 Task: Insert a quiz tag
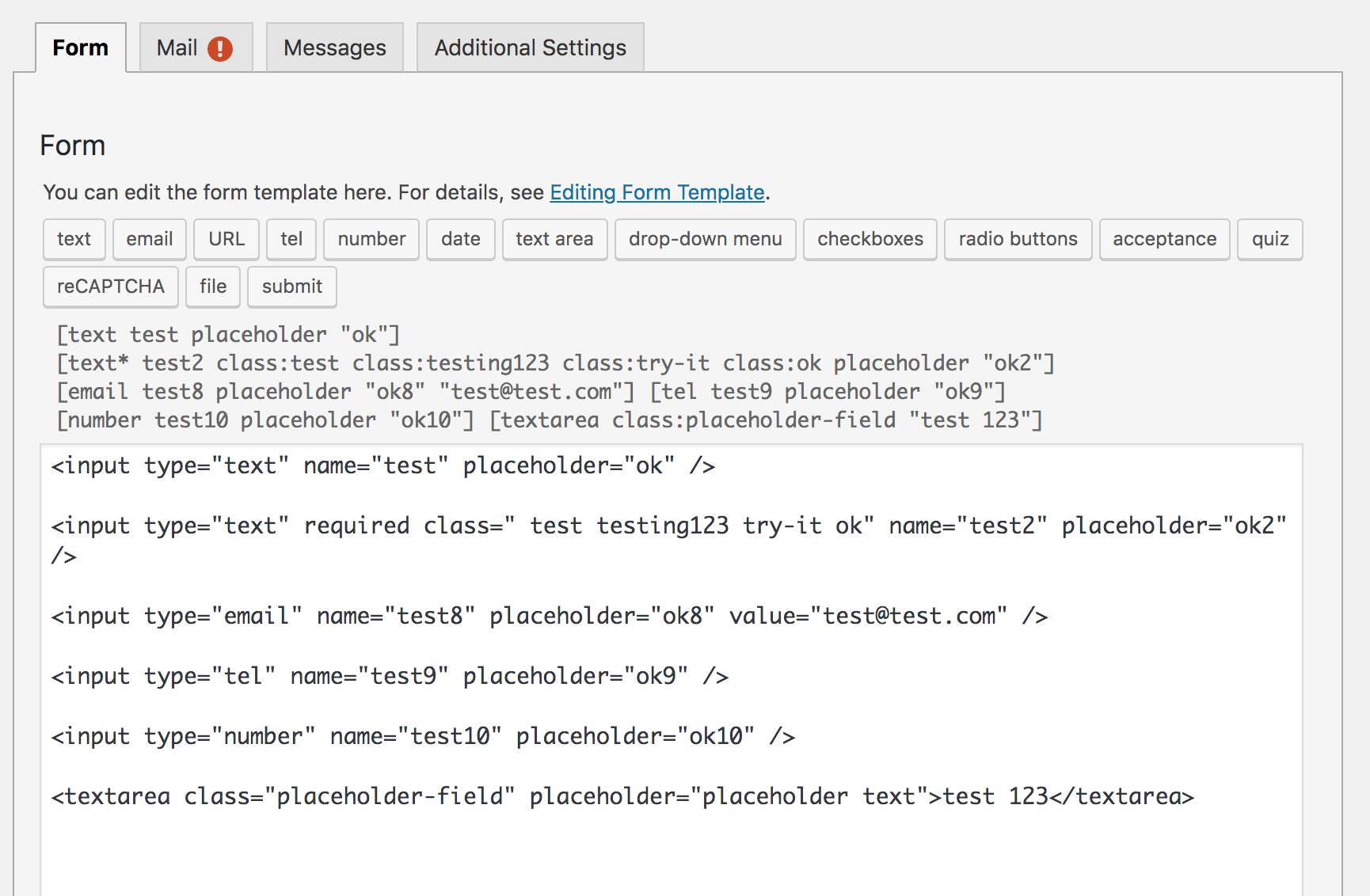click(x=1270, y=239)
